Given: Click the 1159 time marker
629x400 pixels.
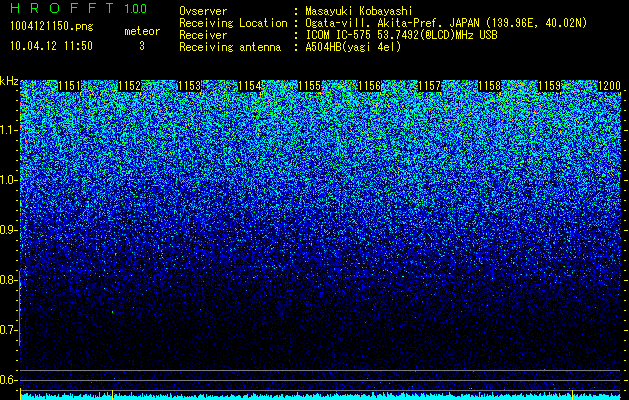Looking at the screenshot, I should [x=549, y=86].
